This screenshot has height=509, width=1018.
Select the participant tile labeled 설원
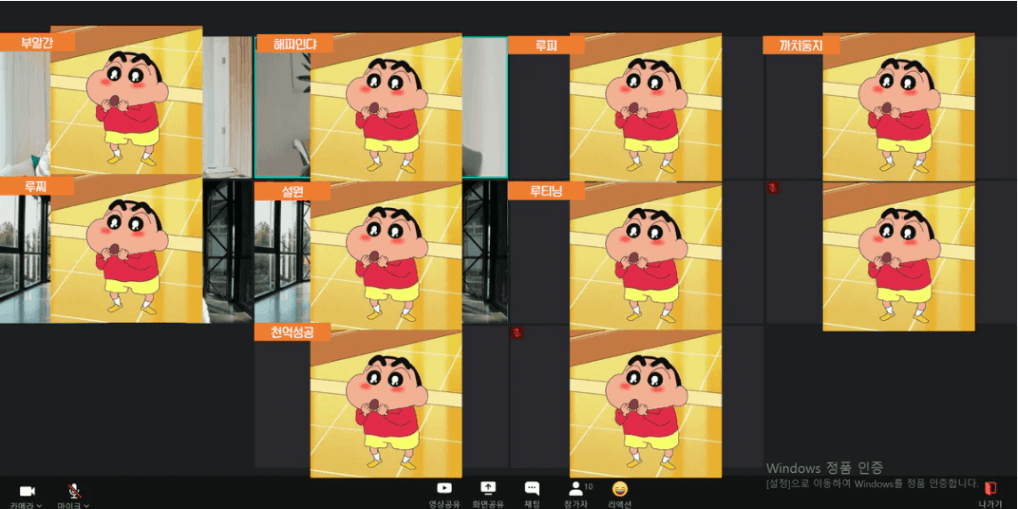380,252
